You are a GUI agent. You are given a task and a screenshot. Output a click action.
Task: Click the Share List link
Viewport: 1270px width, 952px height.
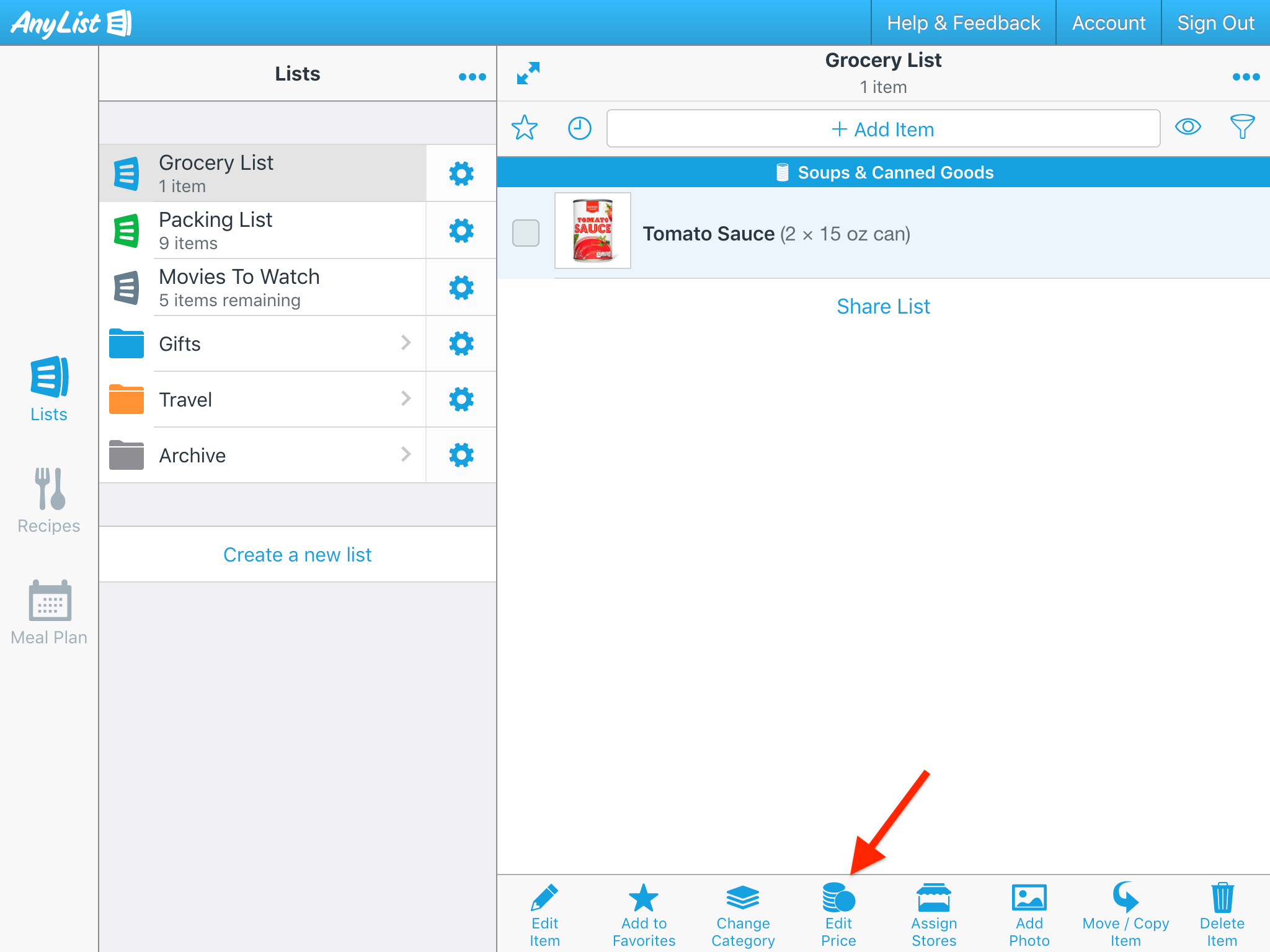883,306
